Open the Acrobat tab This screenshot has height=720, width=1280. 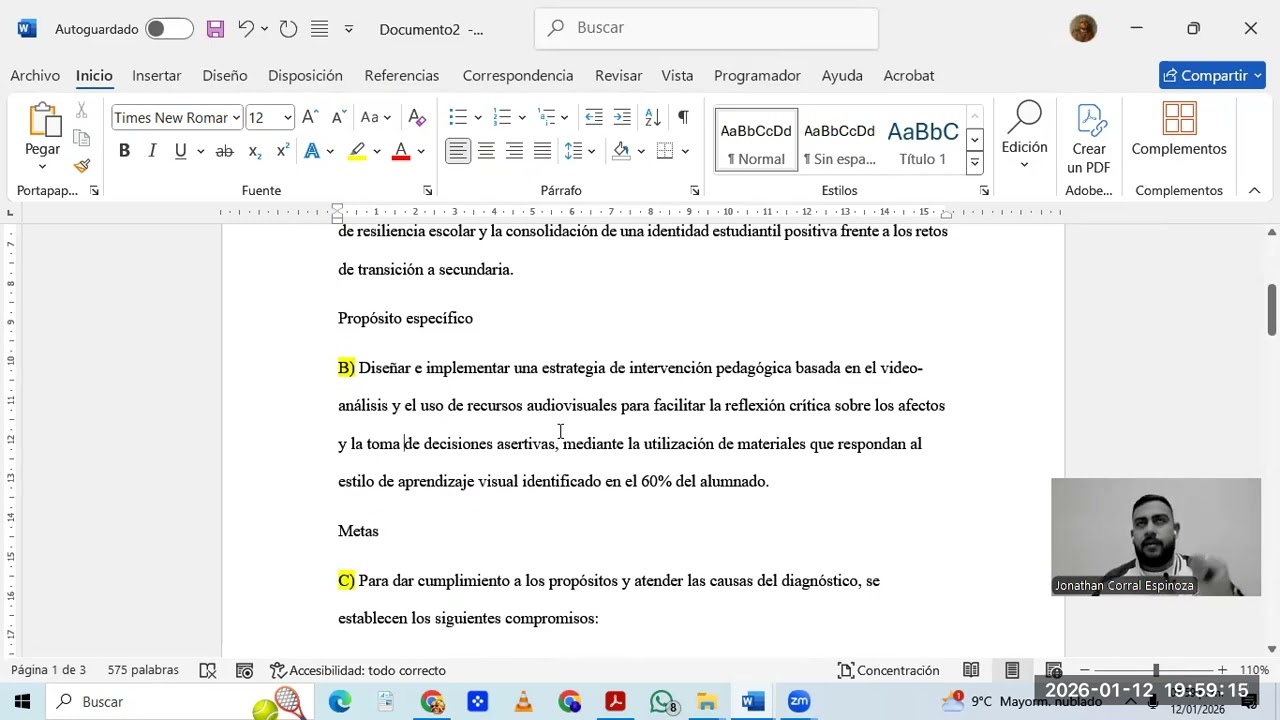[909, 76]
